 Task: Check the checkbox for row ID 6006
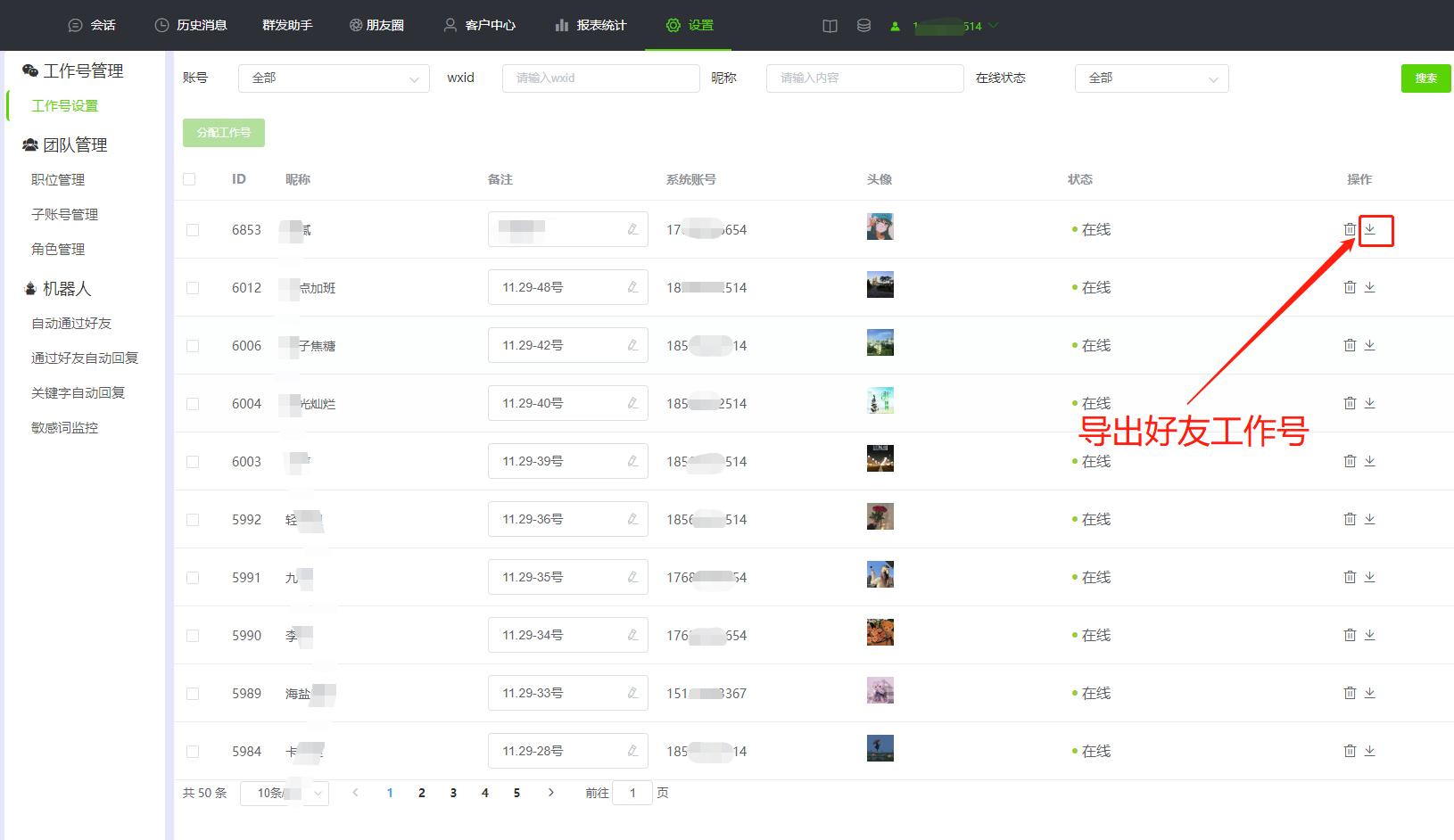click(x=193, y=345)
